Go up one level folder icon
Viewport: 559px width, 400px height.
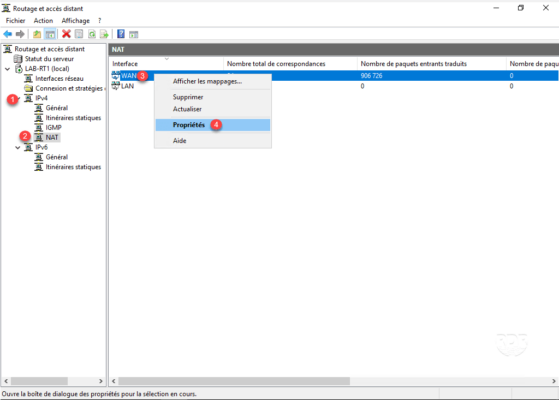pos(37,34)
